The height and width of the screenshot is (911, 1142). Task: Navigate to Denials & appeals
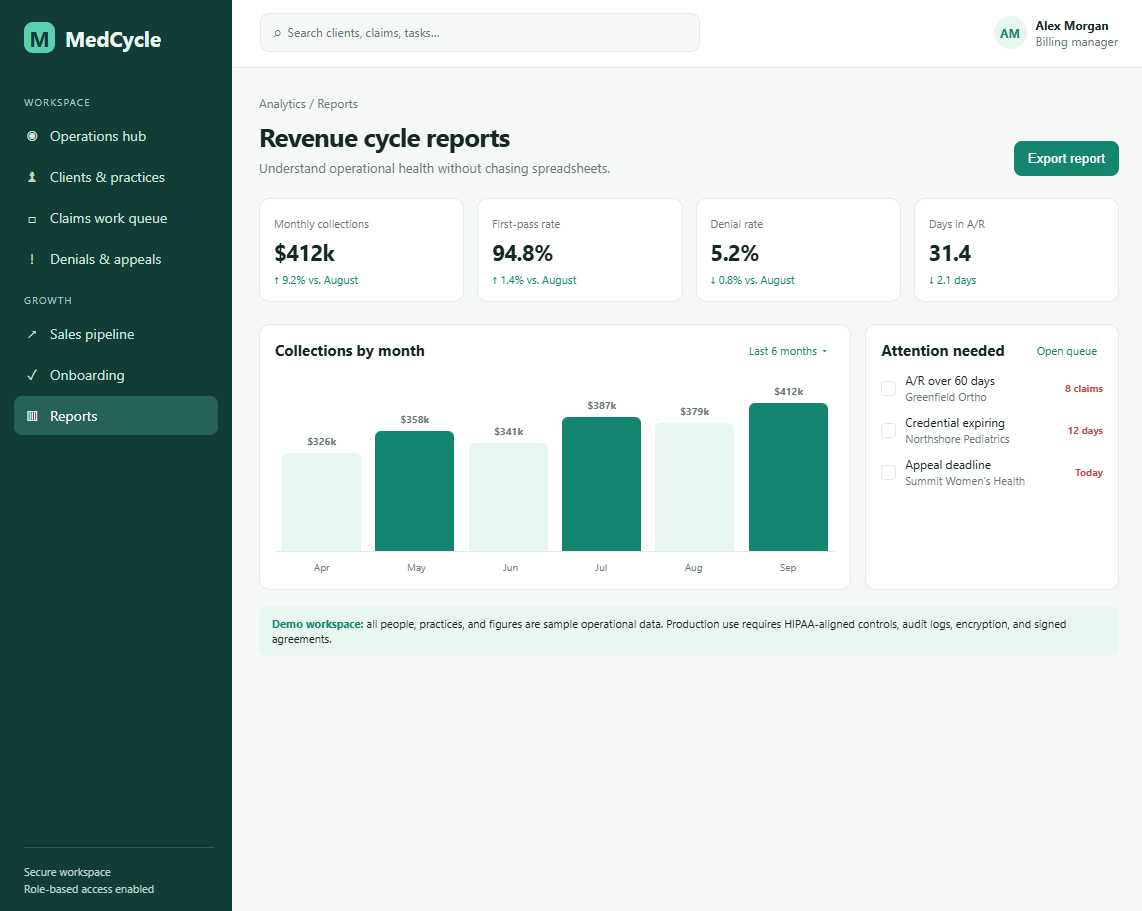click(116, 259)
